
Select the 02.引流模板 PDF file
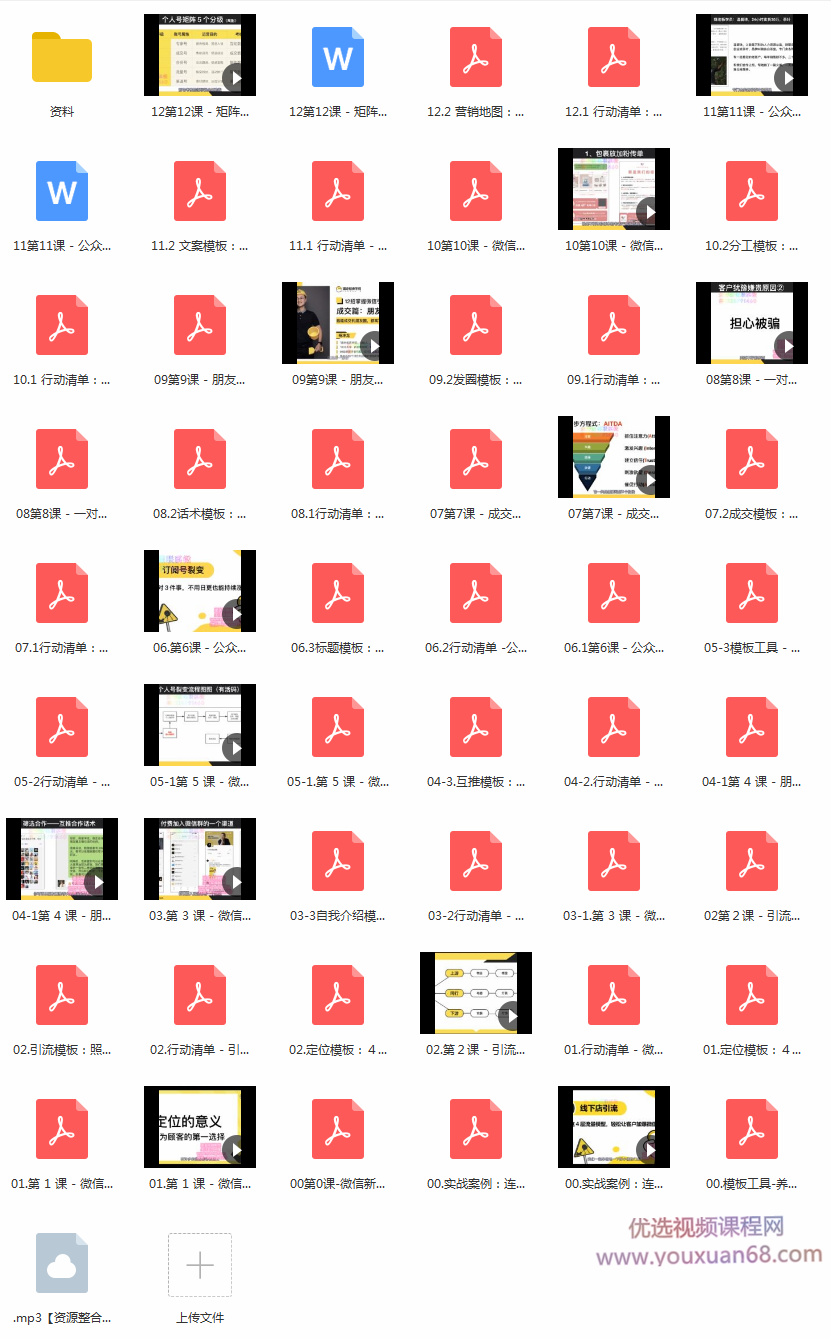pos(62,995)
